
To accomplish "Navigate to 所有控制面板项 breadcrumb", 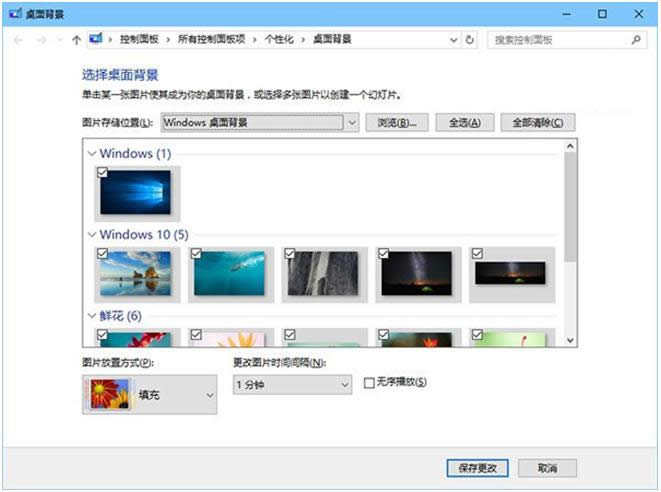I will (x=212, y=39).
